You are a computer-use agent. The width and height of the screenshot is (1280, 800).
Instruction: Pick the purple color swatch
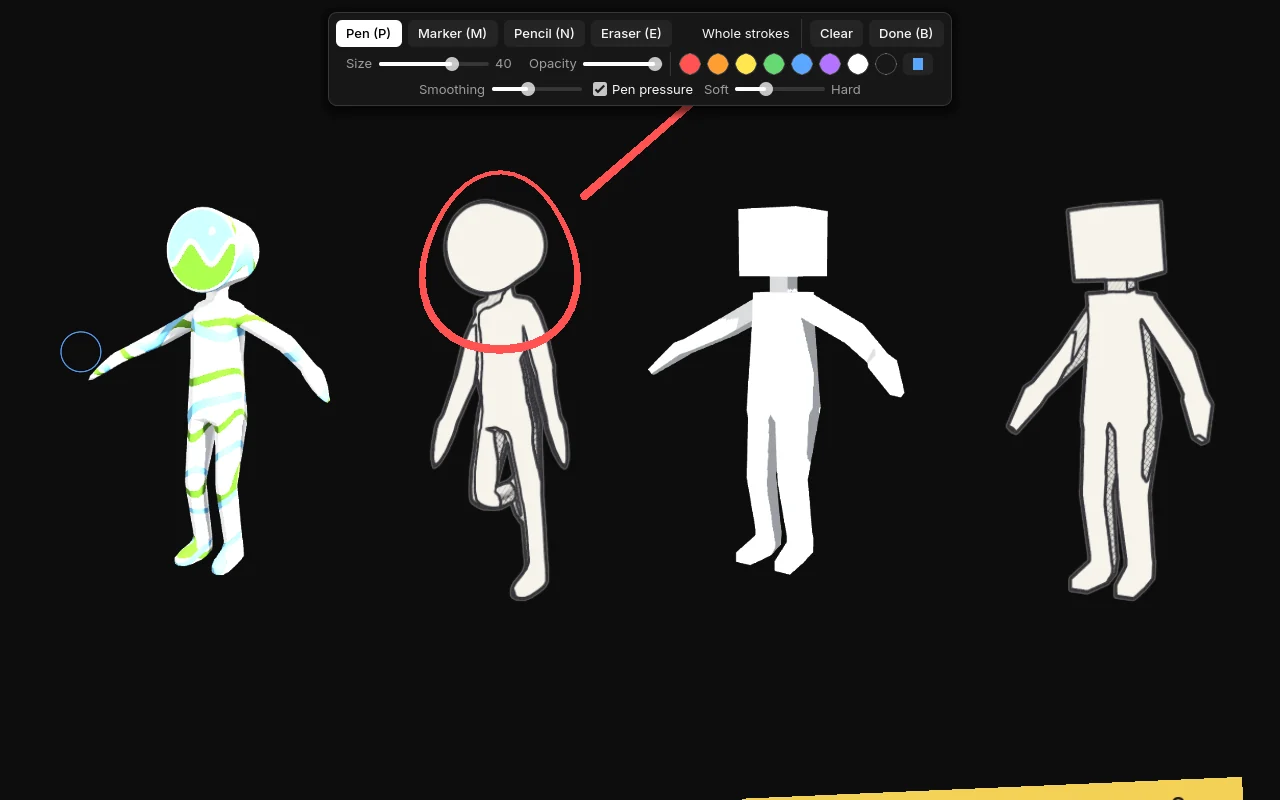click(x=830, y=64)
